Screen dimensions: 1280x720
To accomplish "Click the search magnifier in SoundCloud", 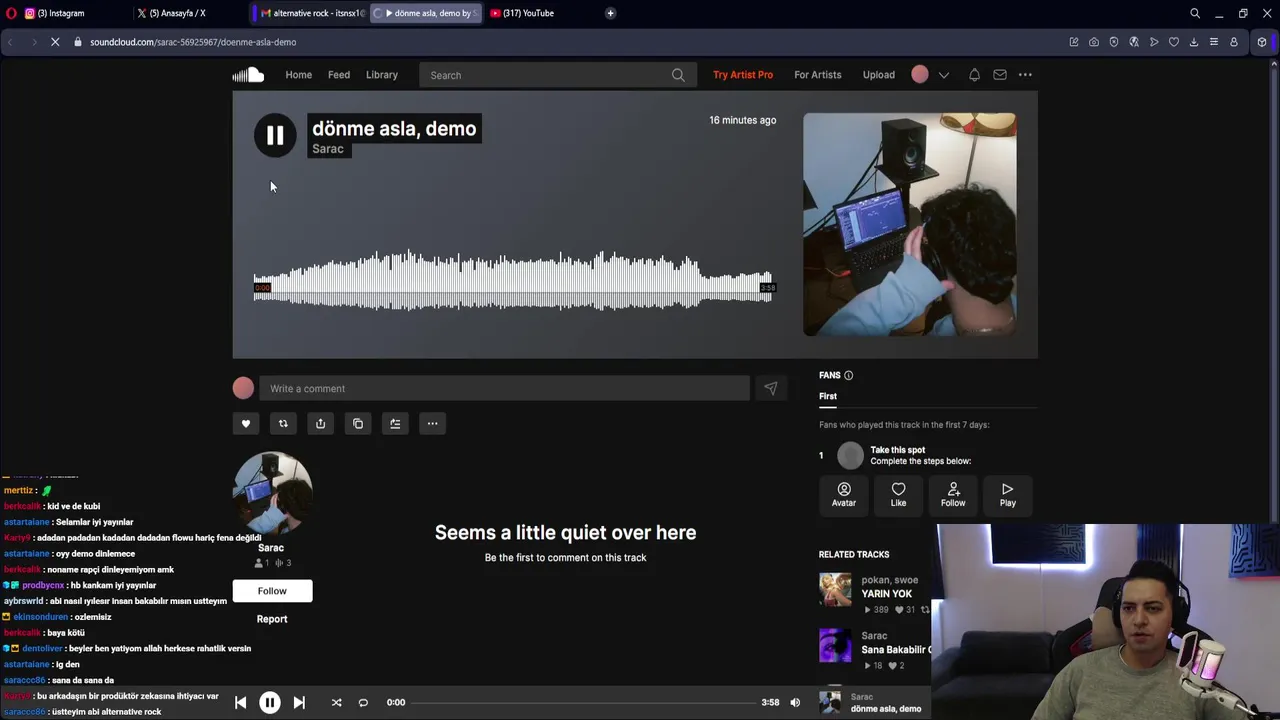I will click(x=678, y=75).
